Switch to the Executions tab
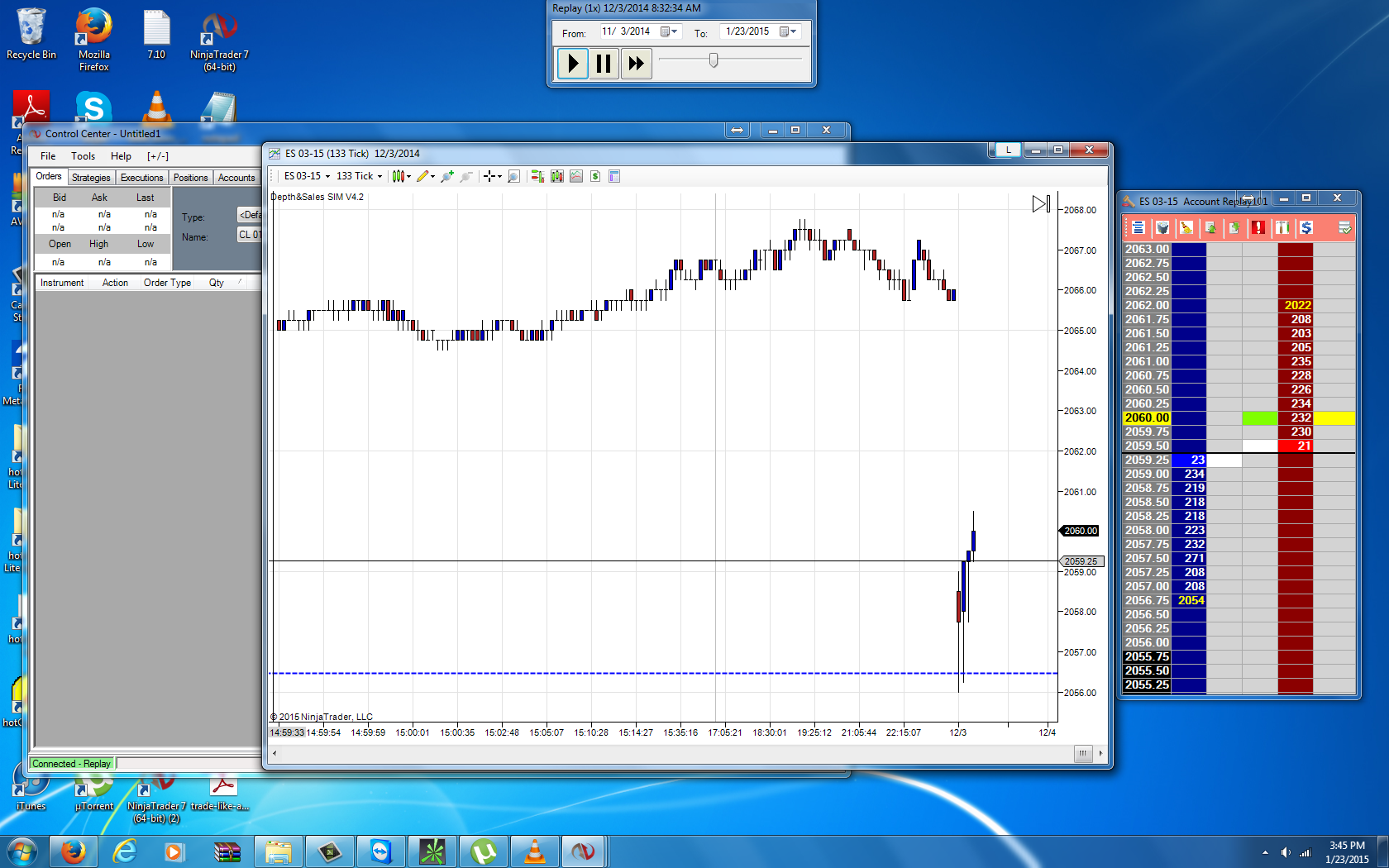The image size is (1389, 868). click(141, 178)
